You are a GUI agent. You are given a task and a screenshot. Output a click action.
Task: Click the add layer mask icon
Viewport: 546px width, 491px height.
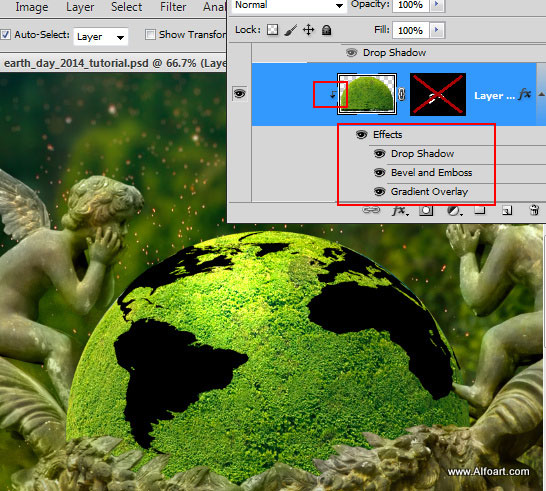[426, 210]
